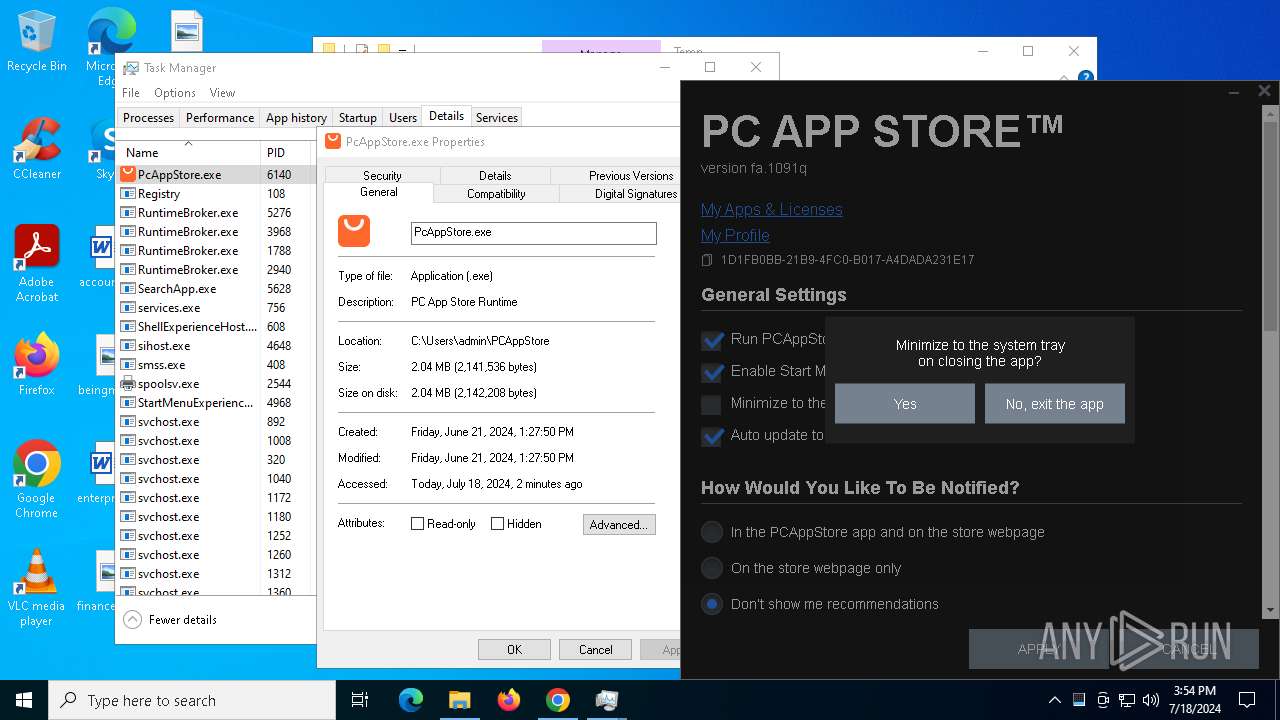Click the PcAppStore.exe icon in Properties title bar
1280x720 pixels.
[x=333, y=141]
